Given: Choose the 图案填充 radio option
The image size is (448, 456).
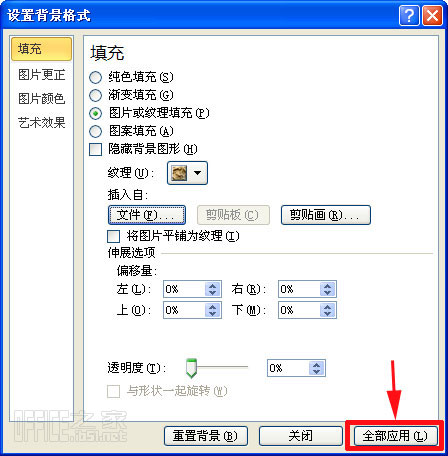Looking at the screenshot, I should tap(96, 131).
